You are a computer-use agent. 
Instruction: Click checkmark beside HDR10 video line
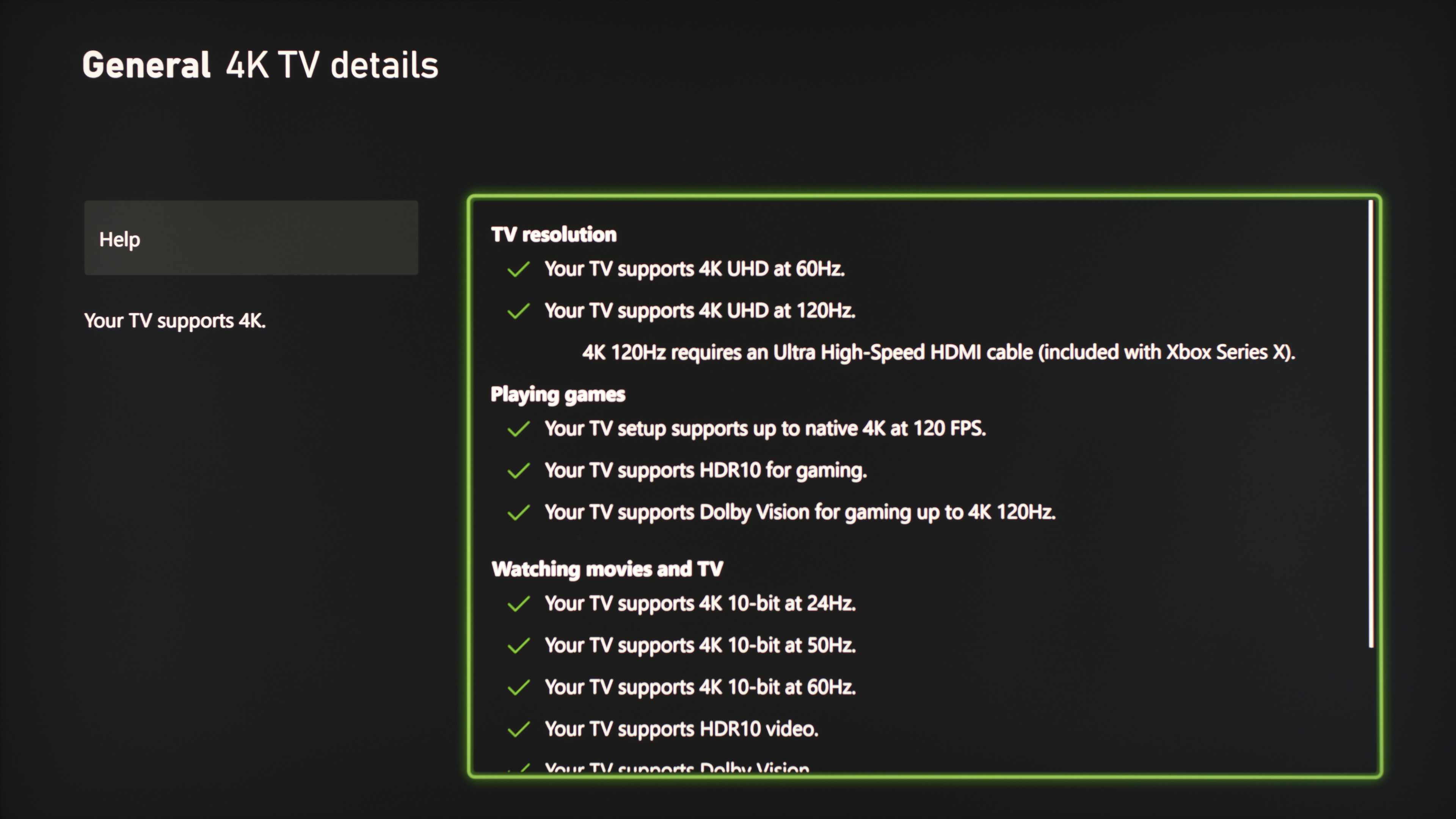click(518, 729)
